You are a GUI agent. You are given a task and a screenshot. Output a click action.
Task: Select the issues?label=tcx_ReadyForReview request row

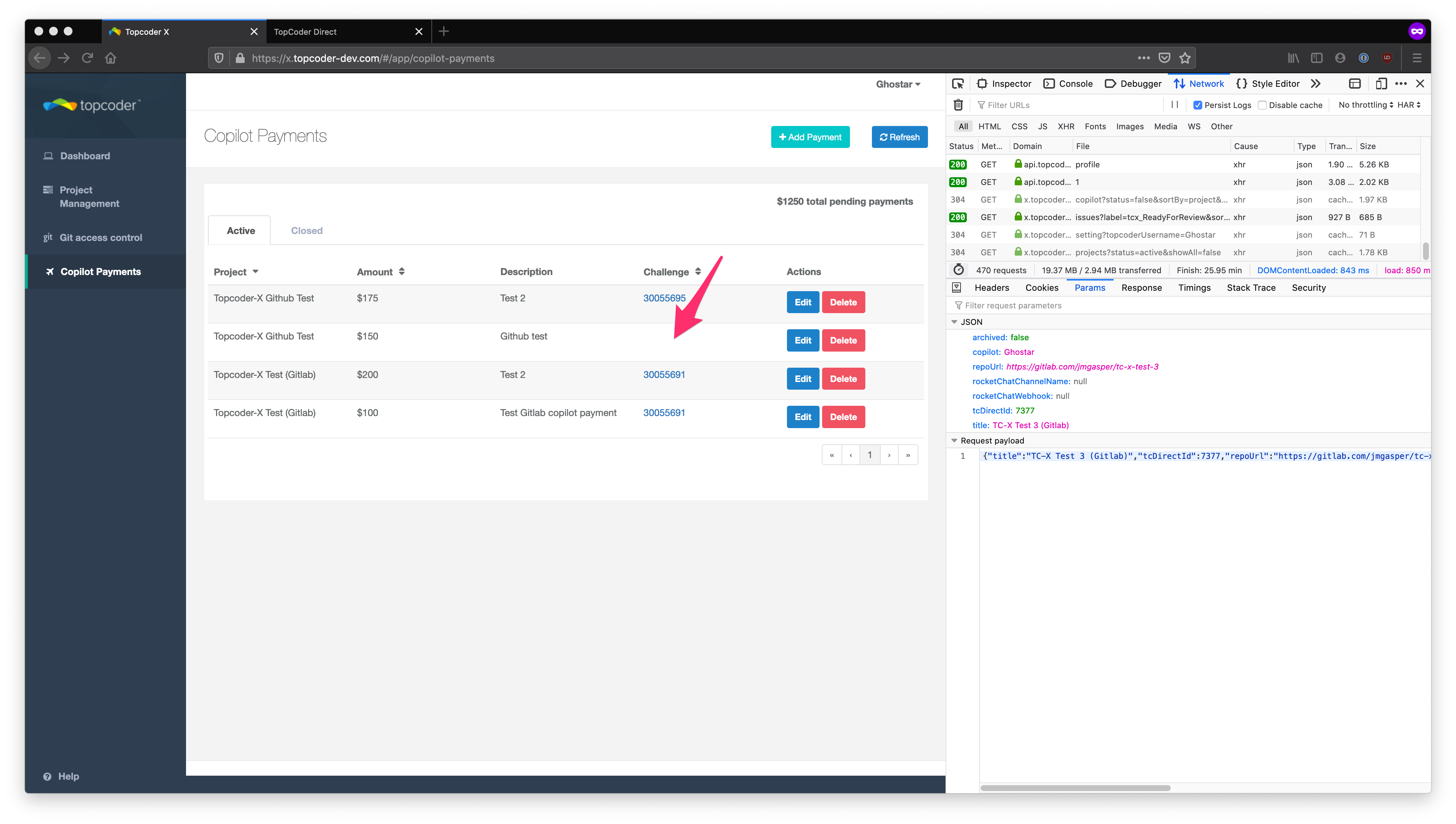(1183, 217)
